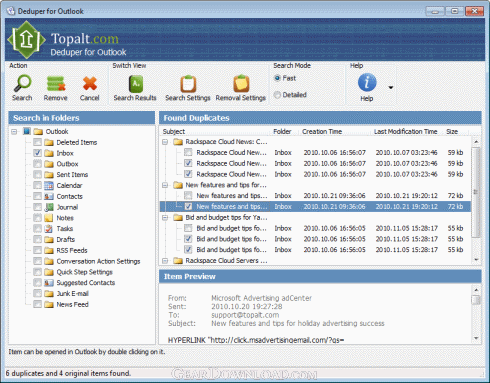
Task: Sort by the Size column header
Action: [x=452, y=132]
